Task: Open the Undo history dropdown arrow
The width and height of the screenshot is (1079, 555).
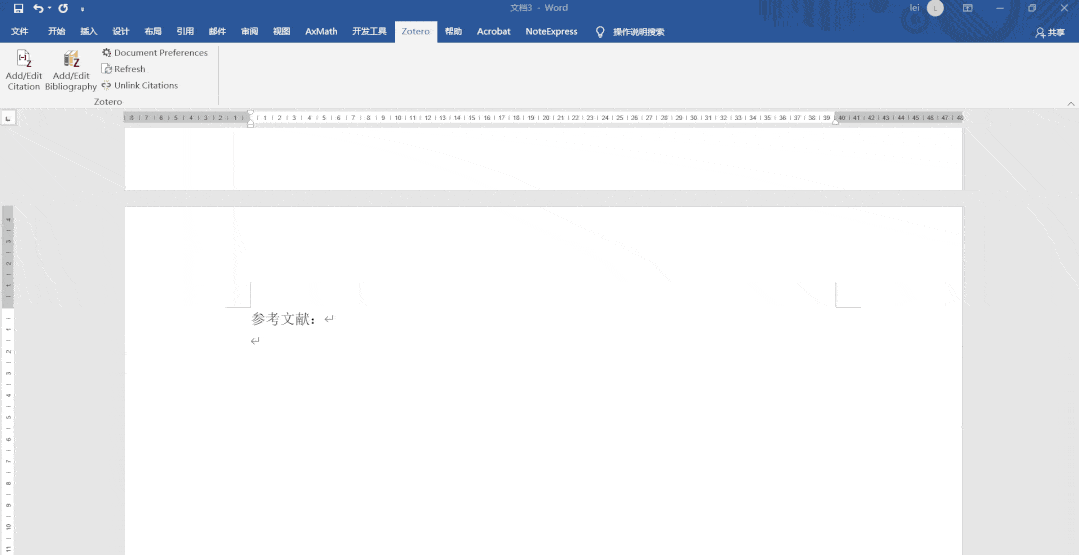Action: pyautogui.click(x=49, y=8)
